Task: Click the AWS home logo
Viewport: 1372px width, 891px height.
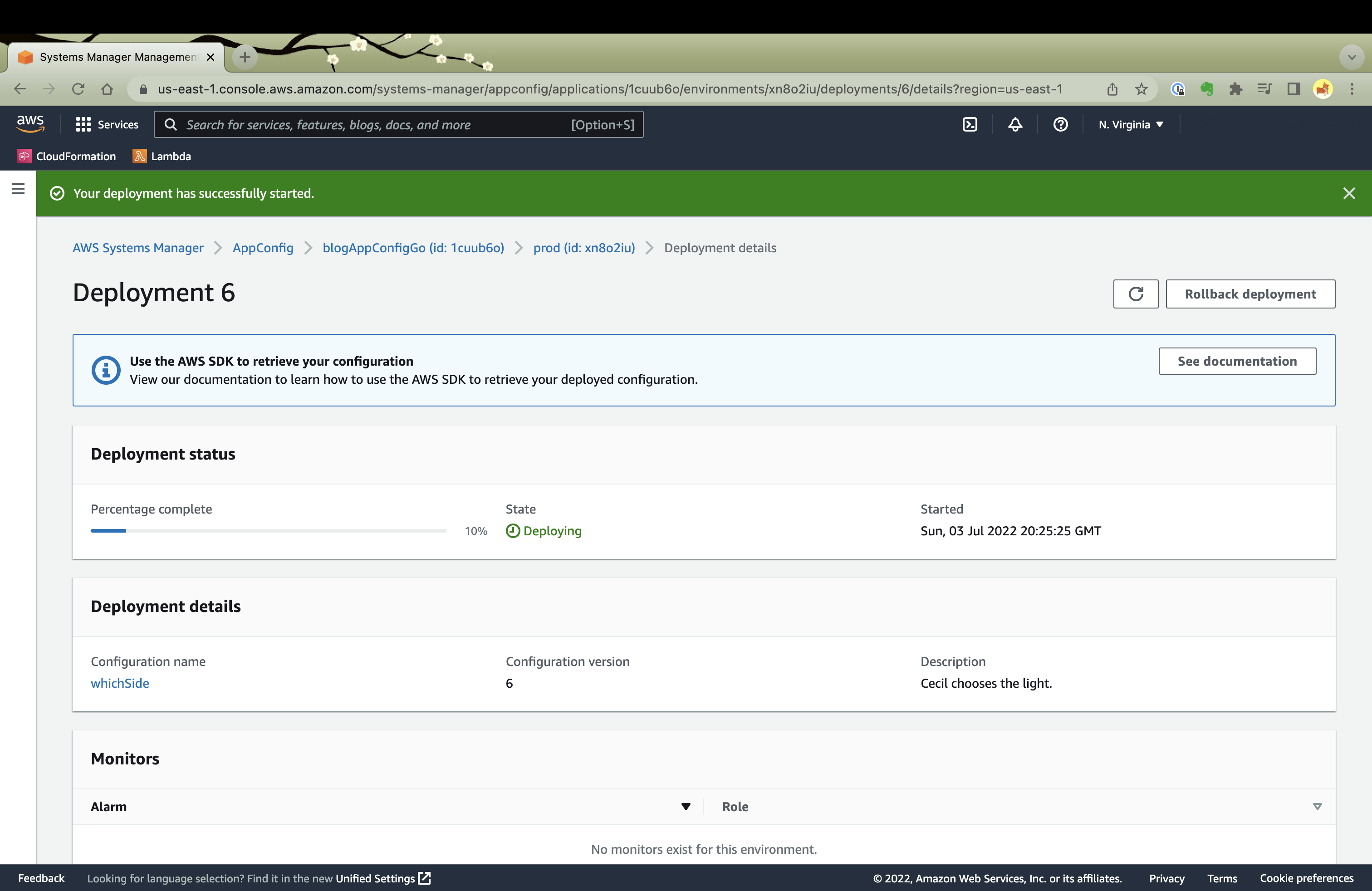Action: coord(30,124)
